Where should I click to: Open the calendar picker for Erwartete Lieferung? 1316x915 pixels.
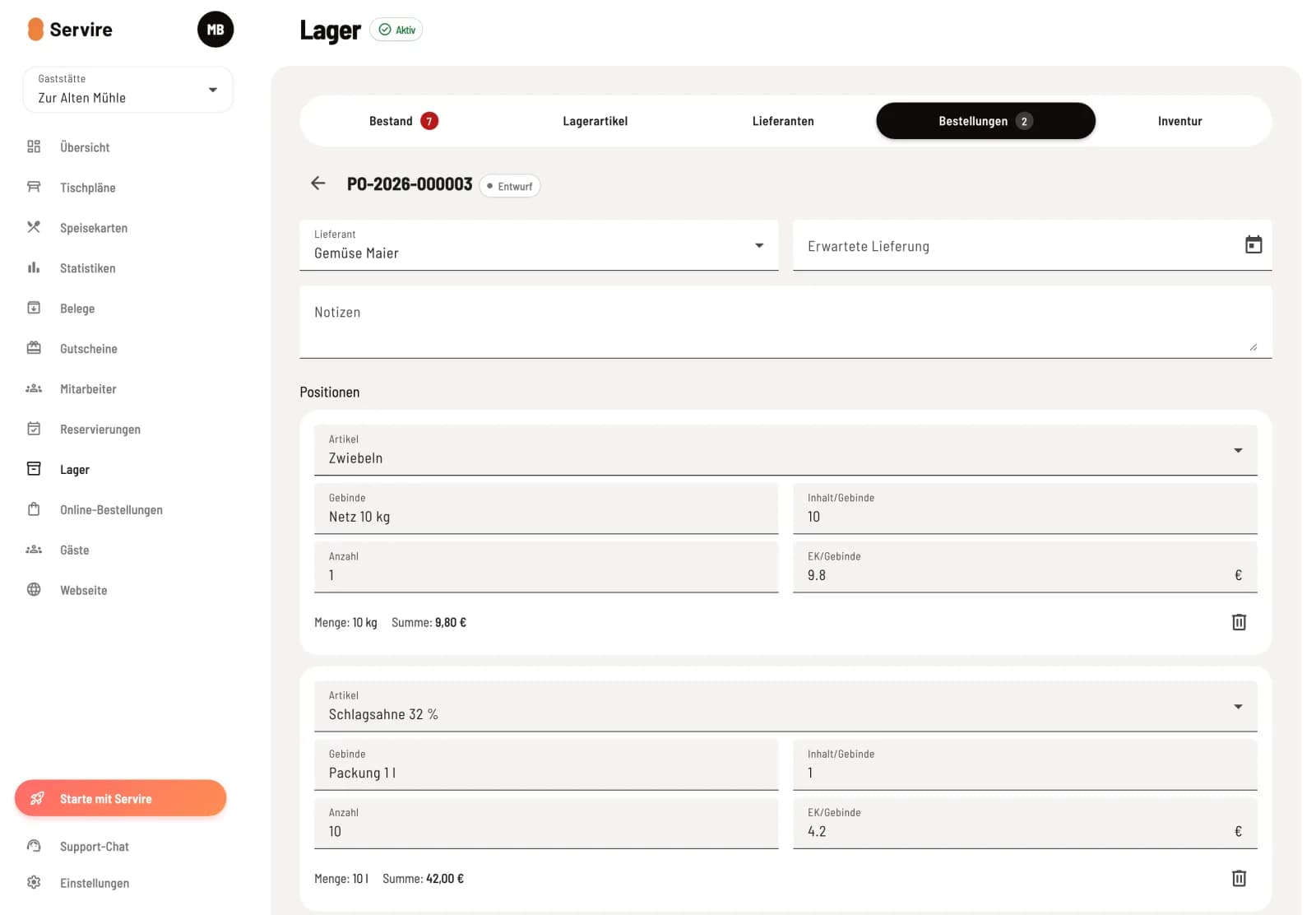pyautogui.click(x=1253, y=244)
